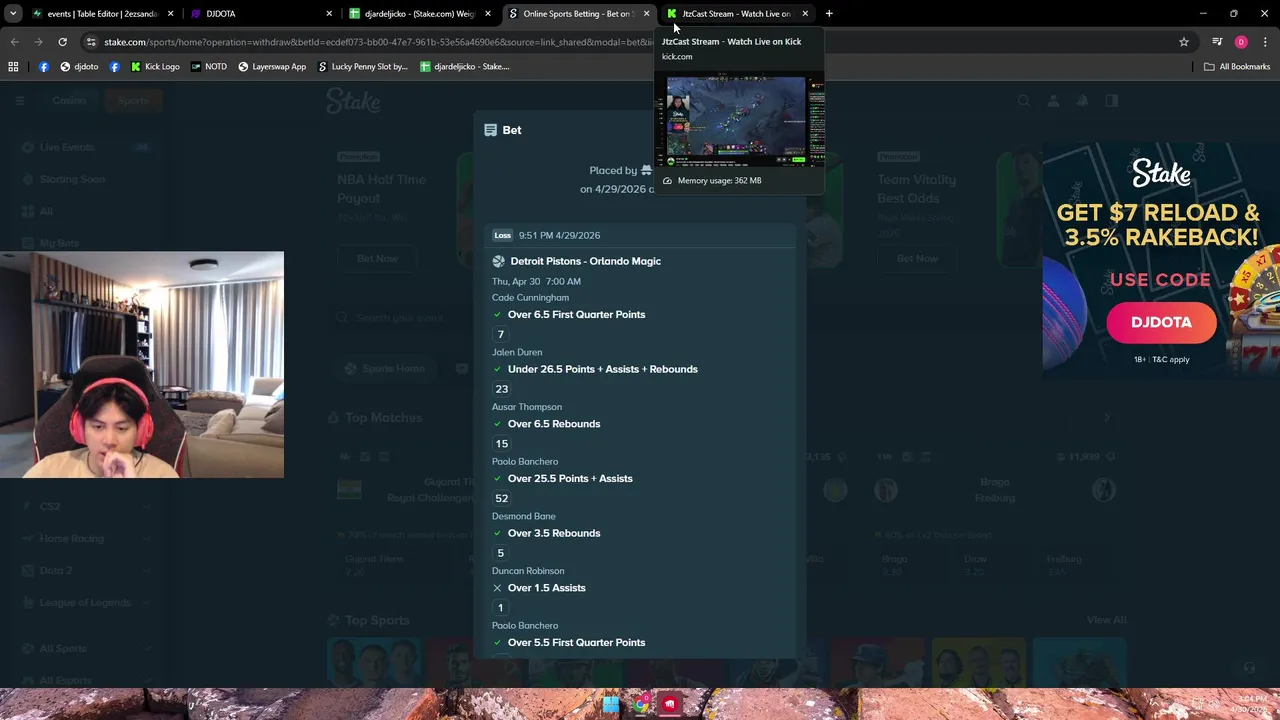The height and width of the screenshot is (720, 1280).
Task: Select the Over 6.5 First Quarter Points leg
Action: [576, 314]
